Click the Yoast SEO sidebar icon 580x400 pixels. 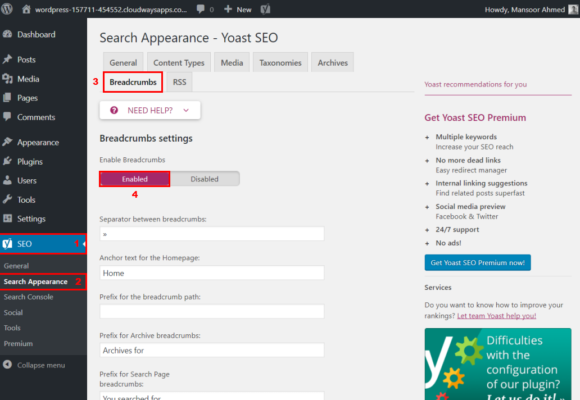click(x=7, y=243)
